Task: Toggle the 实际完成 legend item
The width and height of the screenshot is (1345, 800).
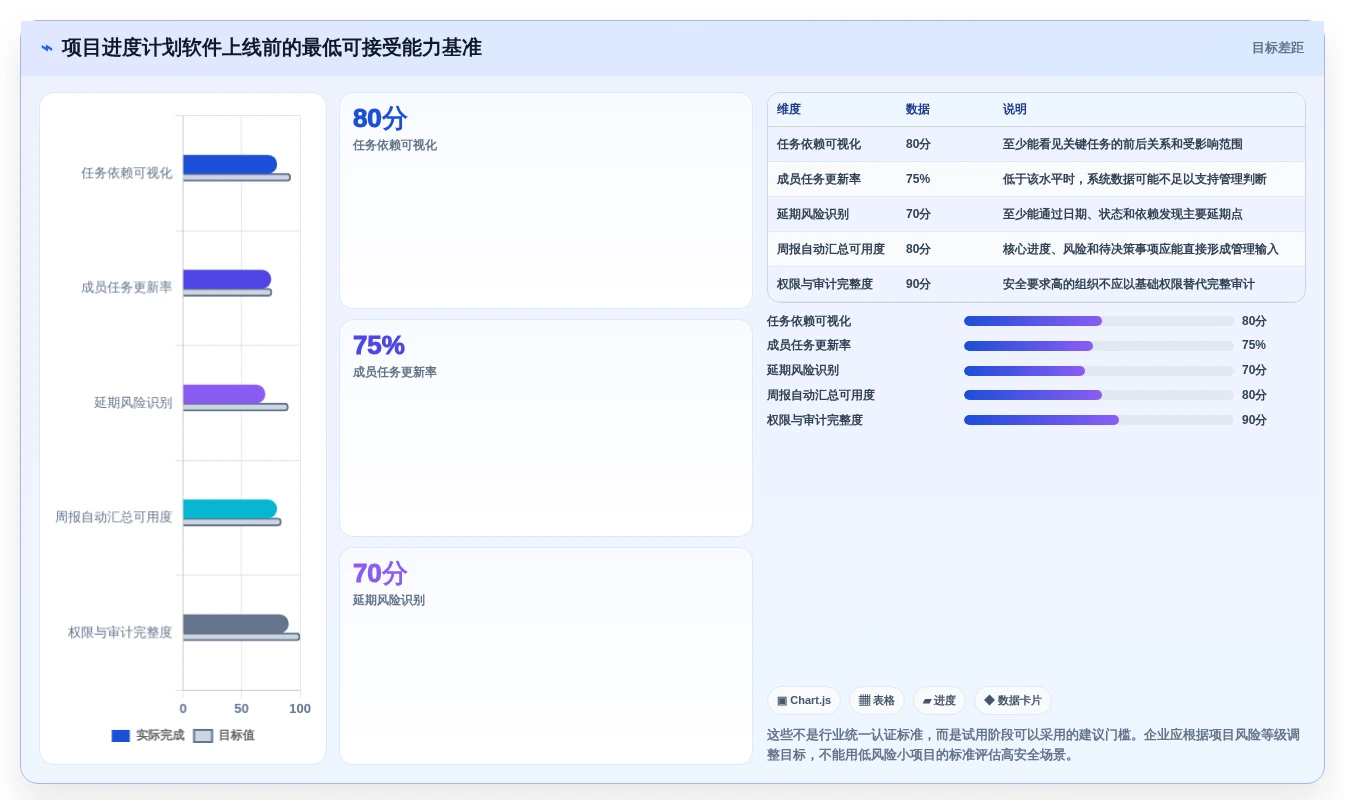Action: click(x=148, y=735)
